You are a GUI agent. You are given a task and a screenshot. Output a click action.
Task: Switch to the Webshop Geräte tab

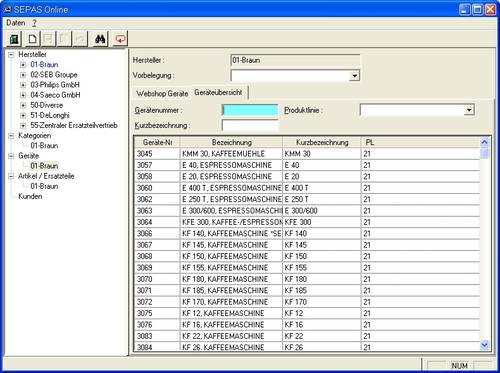(162, 94)
